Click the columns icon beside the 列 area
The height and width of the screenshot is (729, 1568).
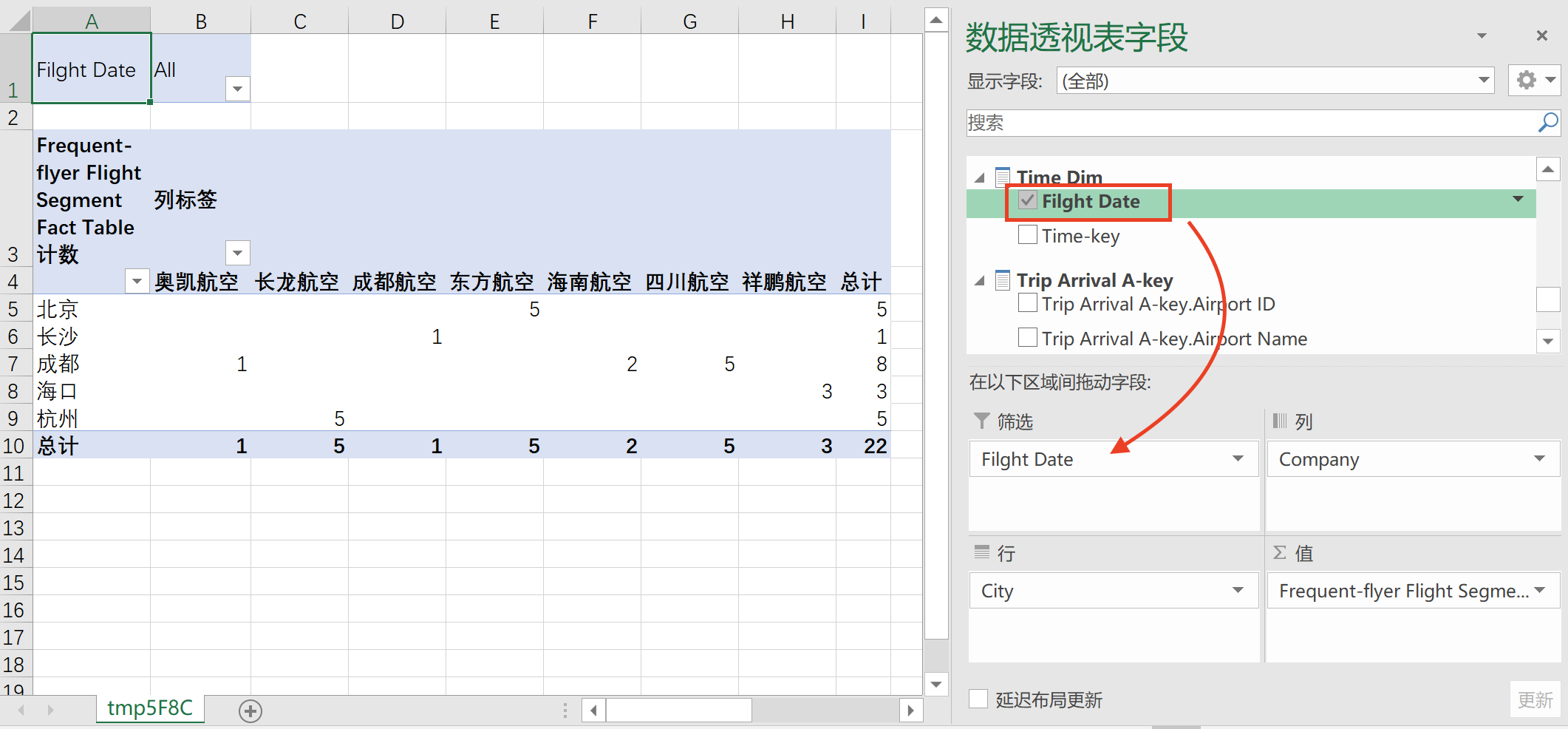(1280, 421)
